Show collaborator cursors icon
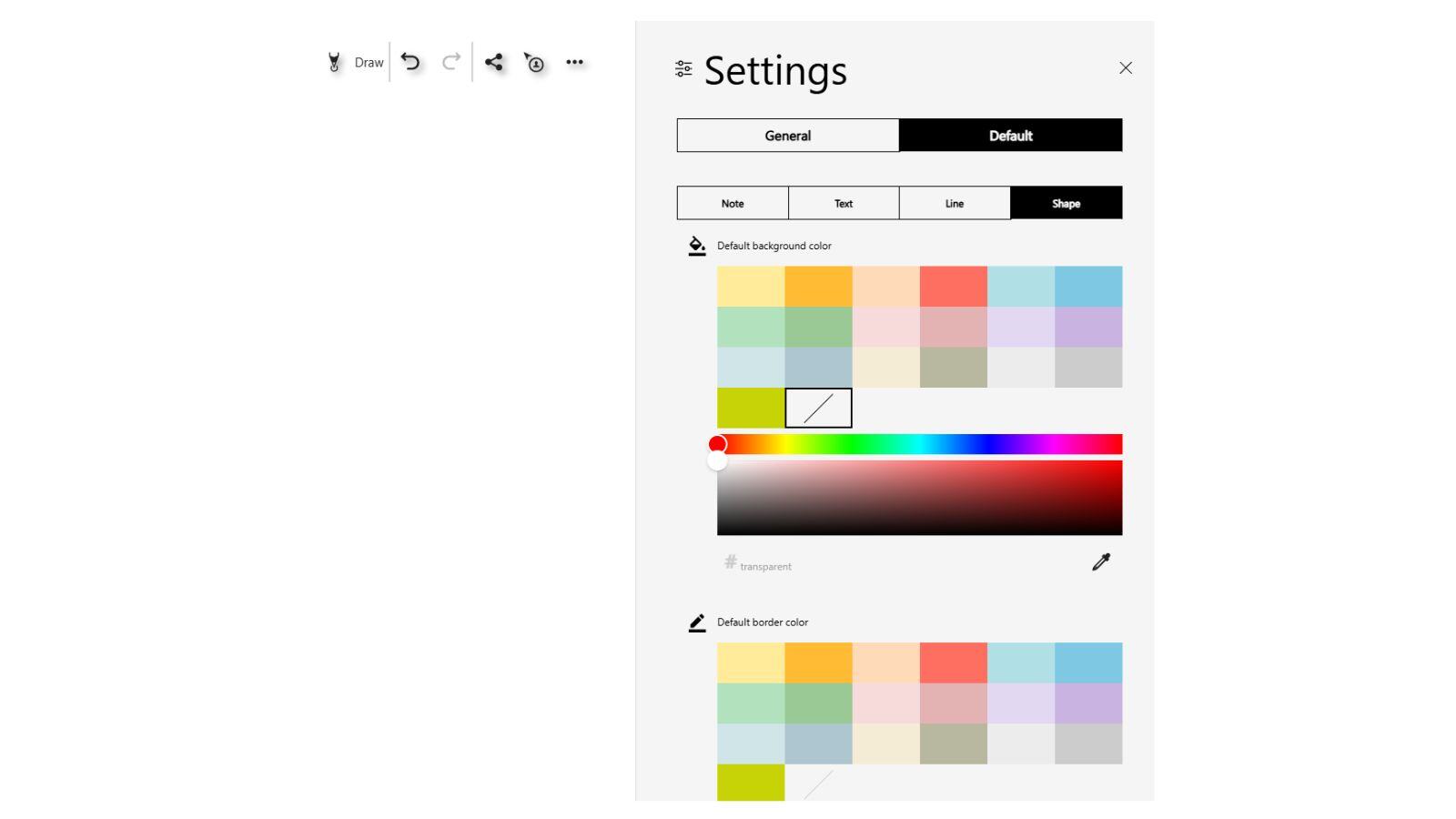The height and width of the screenshot is (819, 1456). pyautogui.click(x=536, y=63)
